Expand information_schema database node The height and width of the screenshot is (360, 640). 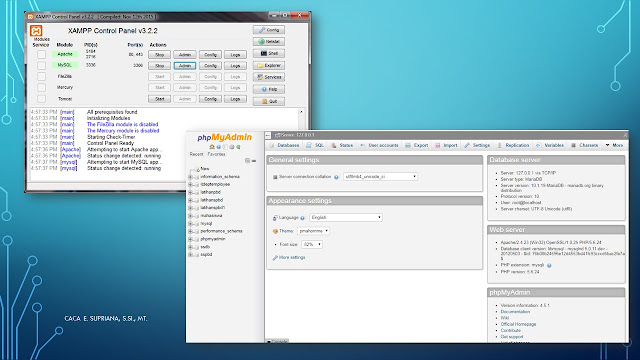pyautogui.click(x=190, y=177)
